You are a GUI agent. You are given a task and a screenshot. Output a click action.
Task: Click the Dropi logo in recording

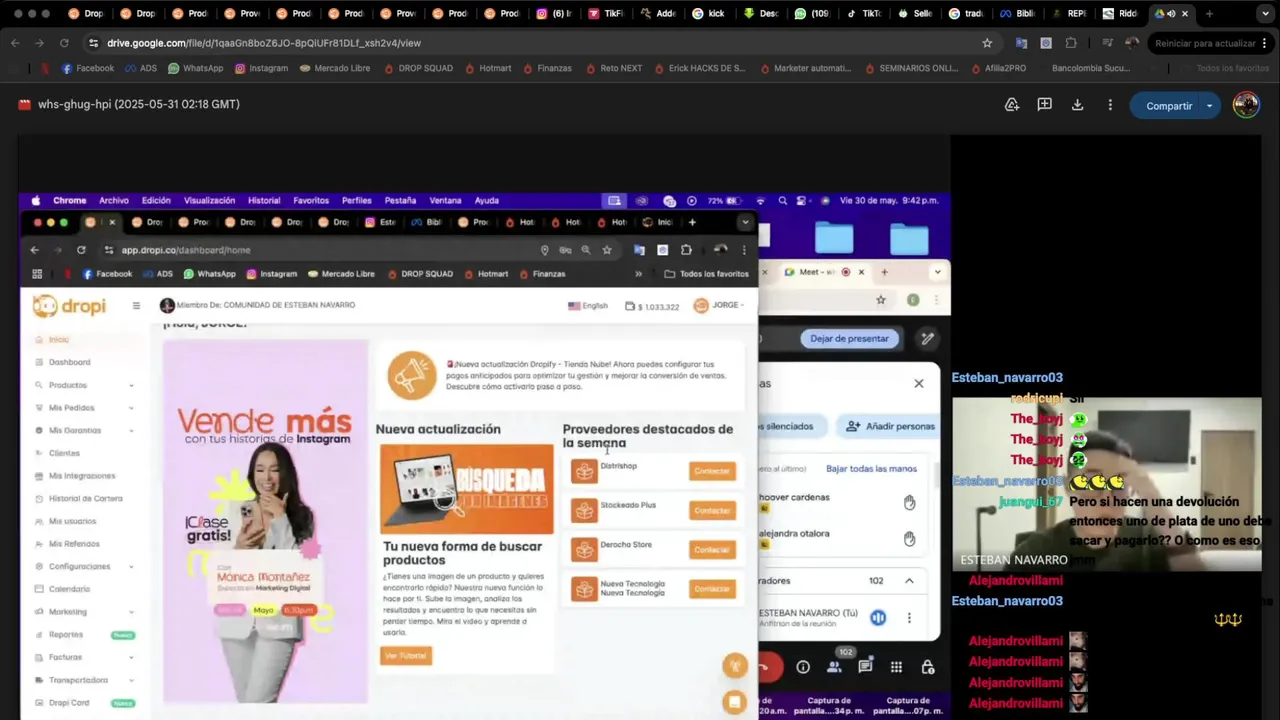point(69,306)
